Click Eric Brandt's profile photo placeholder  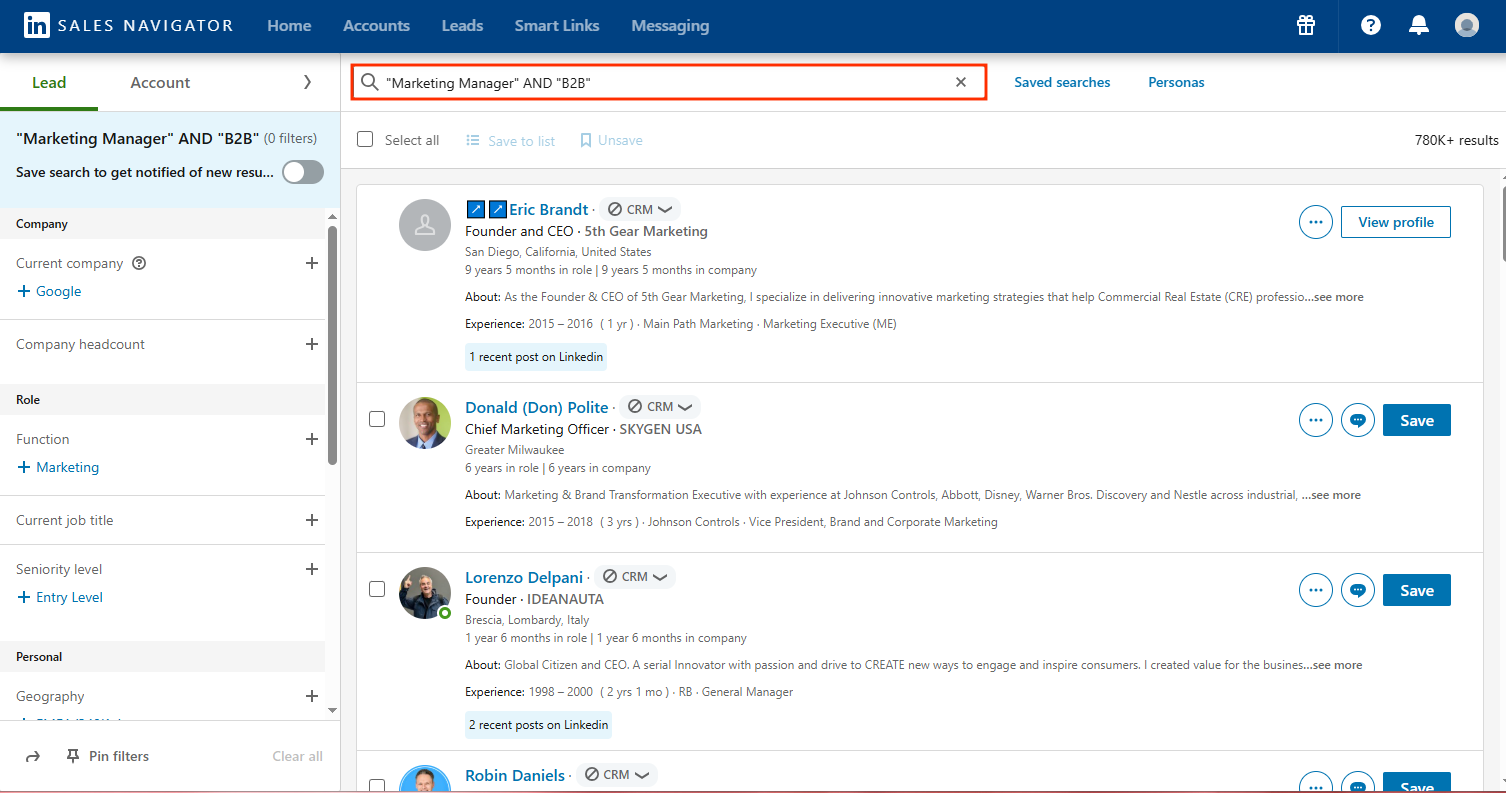pos(425,224)
